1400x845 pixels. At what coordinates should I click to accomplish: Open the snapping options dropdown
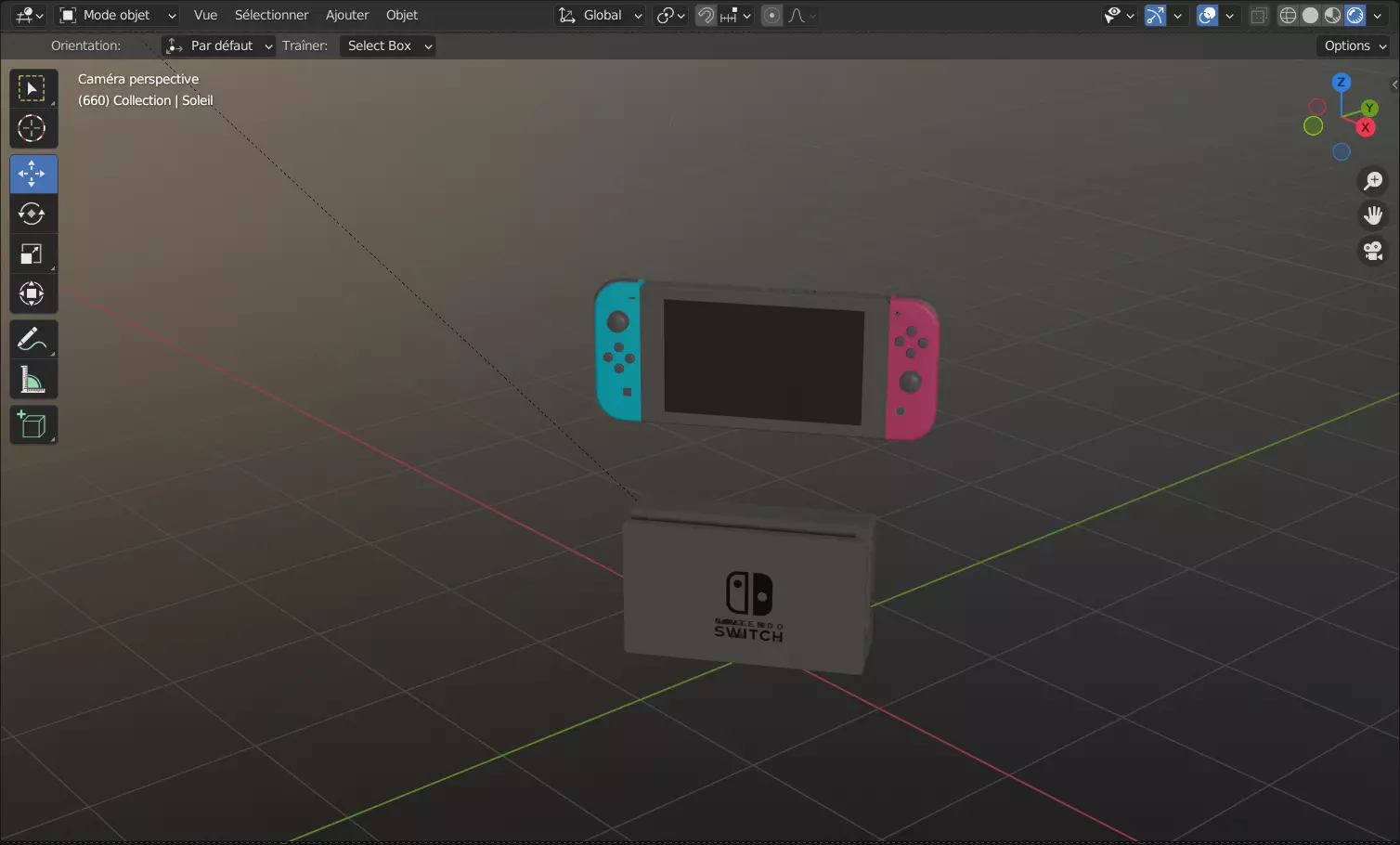pos(736,16)
